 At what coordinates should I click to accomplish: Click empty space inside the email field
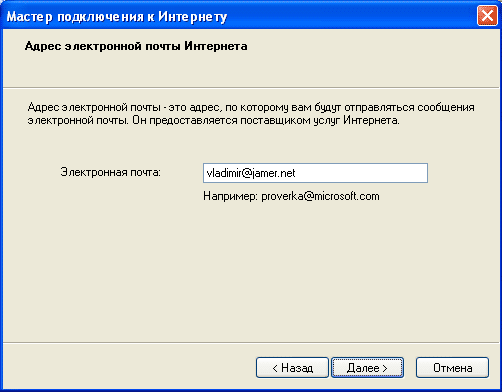[362, 173]
